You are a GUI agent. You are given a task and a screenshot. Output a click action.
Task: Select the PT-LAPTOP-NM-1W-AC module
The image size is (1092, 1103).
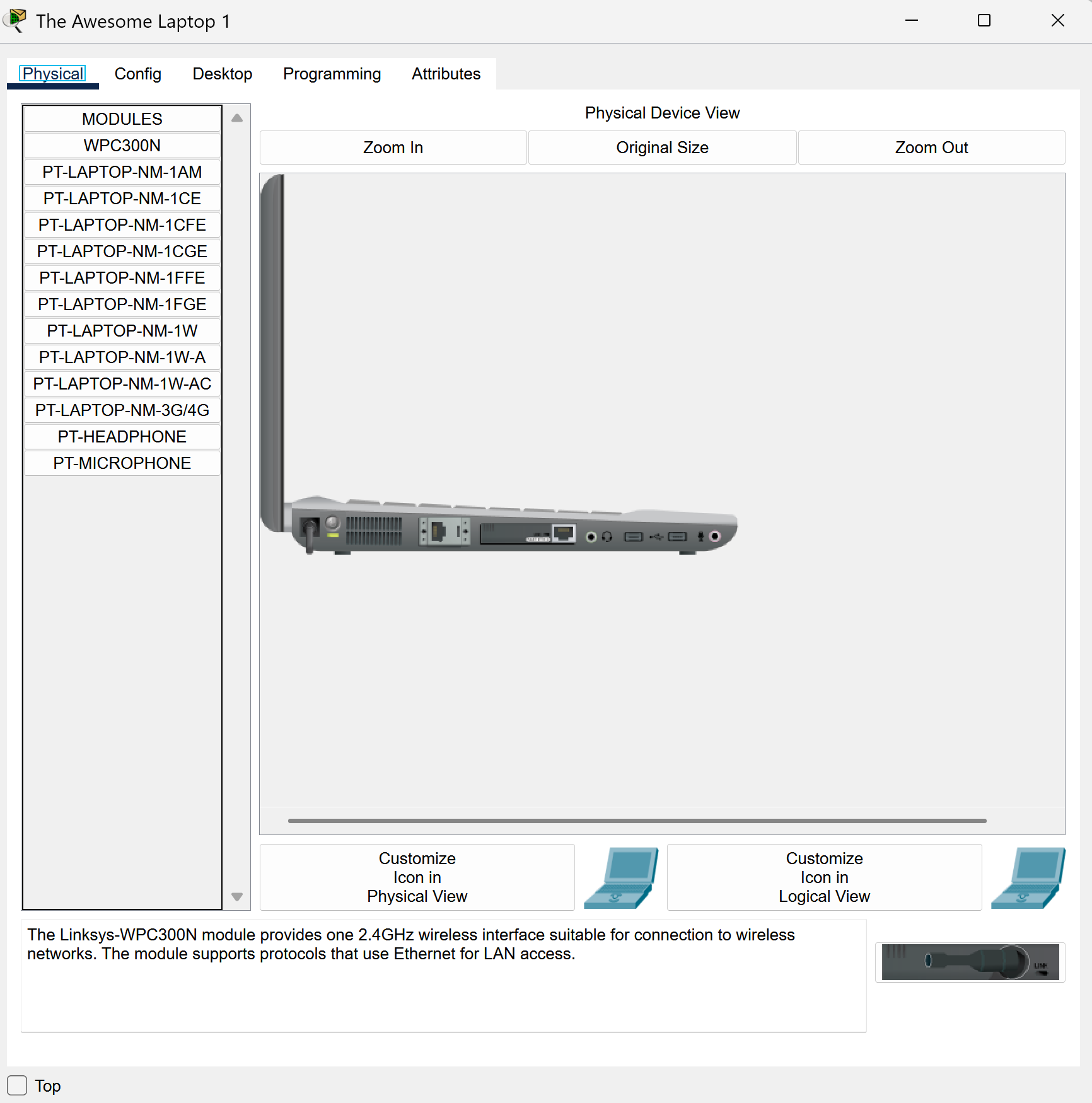(122, 384)
